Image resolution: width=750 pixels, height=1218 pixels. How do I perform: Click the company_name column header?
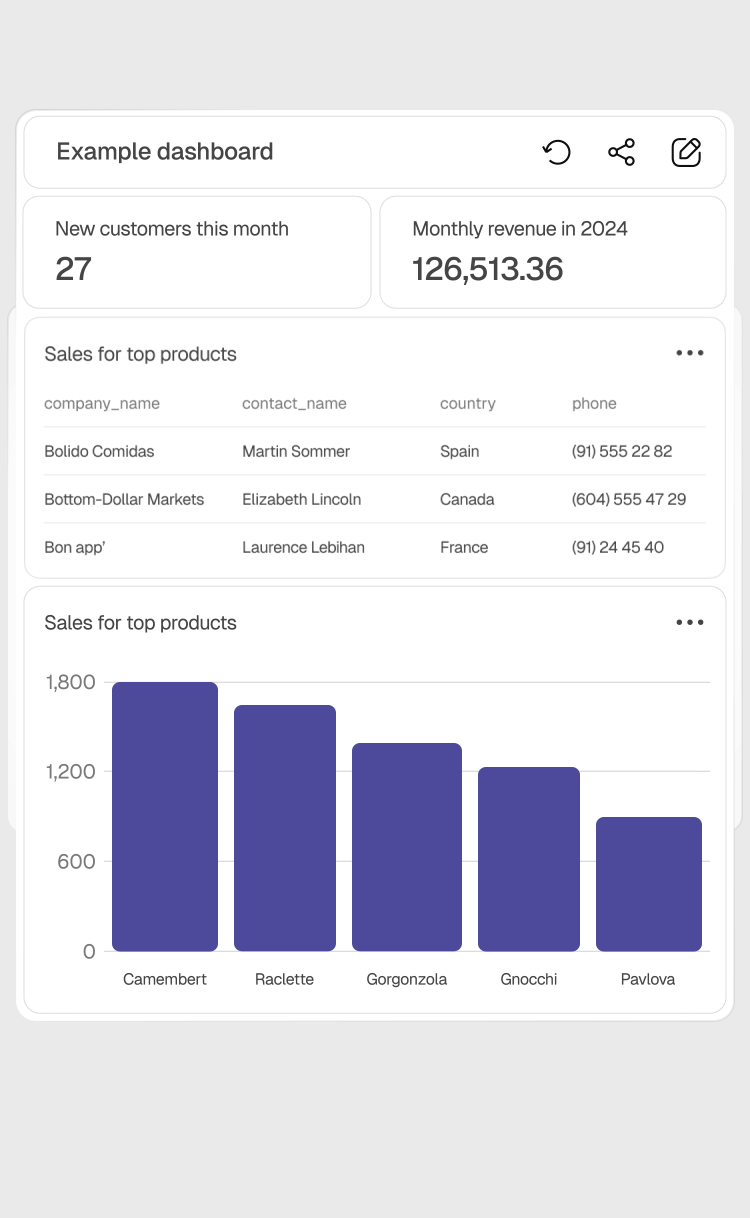tap(102, 404)
